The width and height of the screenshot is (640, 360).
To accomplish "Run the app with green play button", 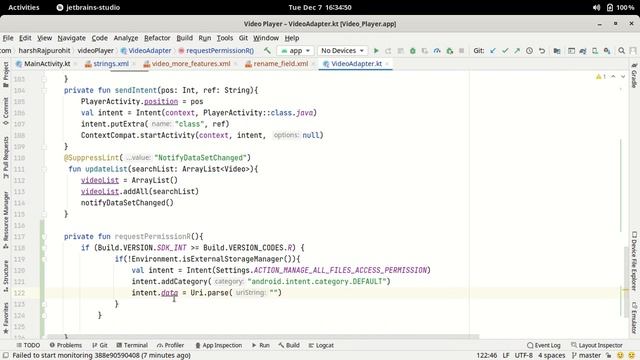I will [376, 51].
